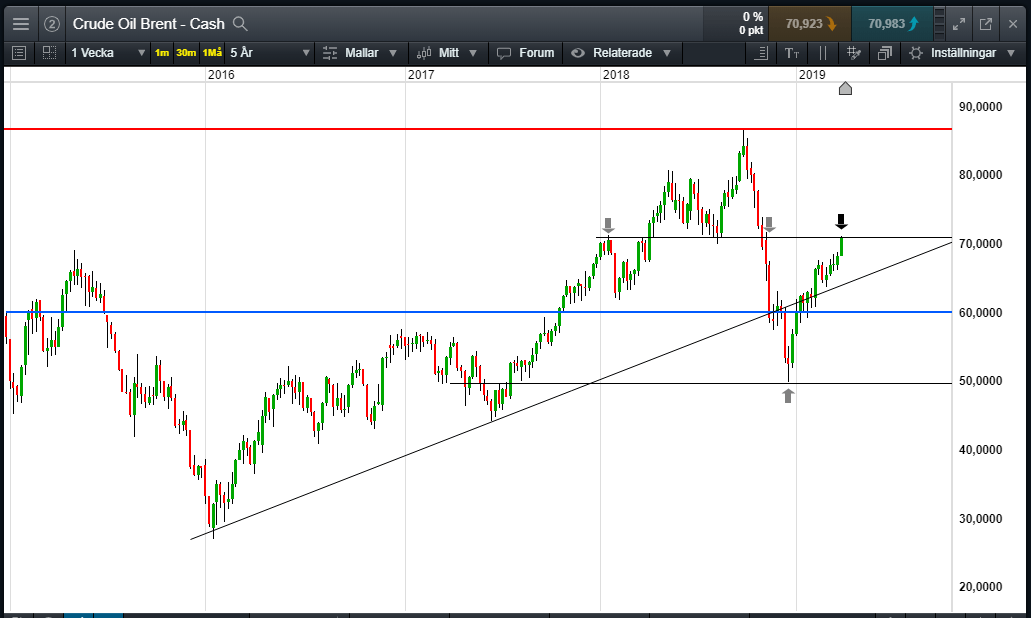The image size is (1031, 618).
Task: Click the 2016 year label
Action: [x=221, y=74]
